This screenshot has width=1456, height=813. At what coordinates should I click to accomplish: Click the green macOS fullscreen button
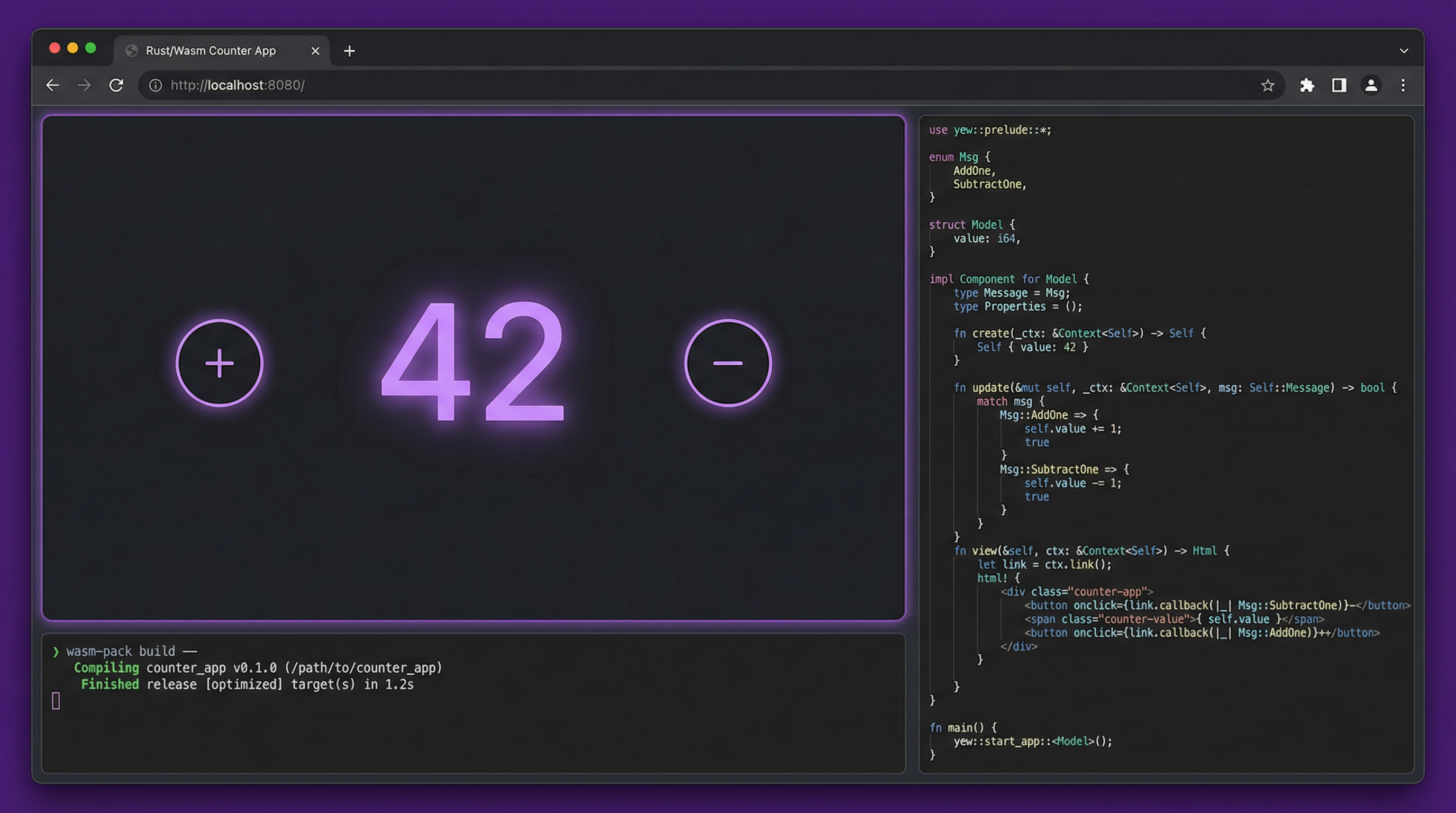(90, 48)
